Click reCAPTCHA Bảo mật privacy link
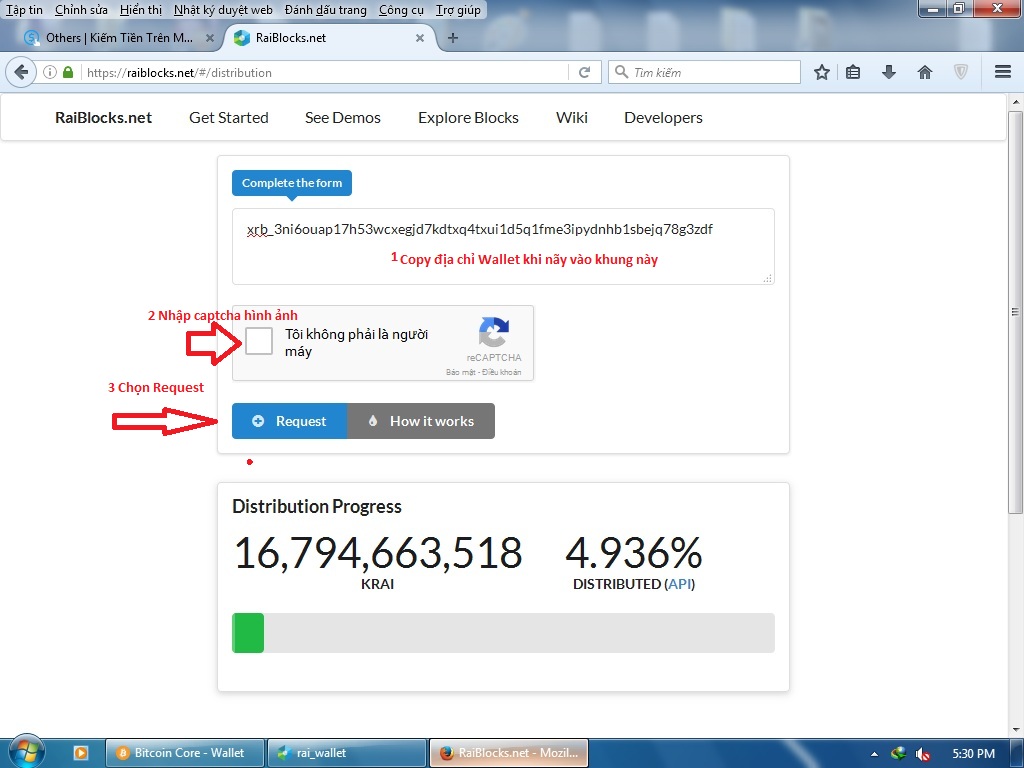This screenshot has width=1024, height=768. 460,372
